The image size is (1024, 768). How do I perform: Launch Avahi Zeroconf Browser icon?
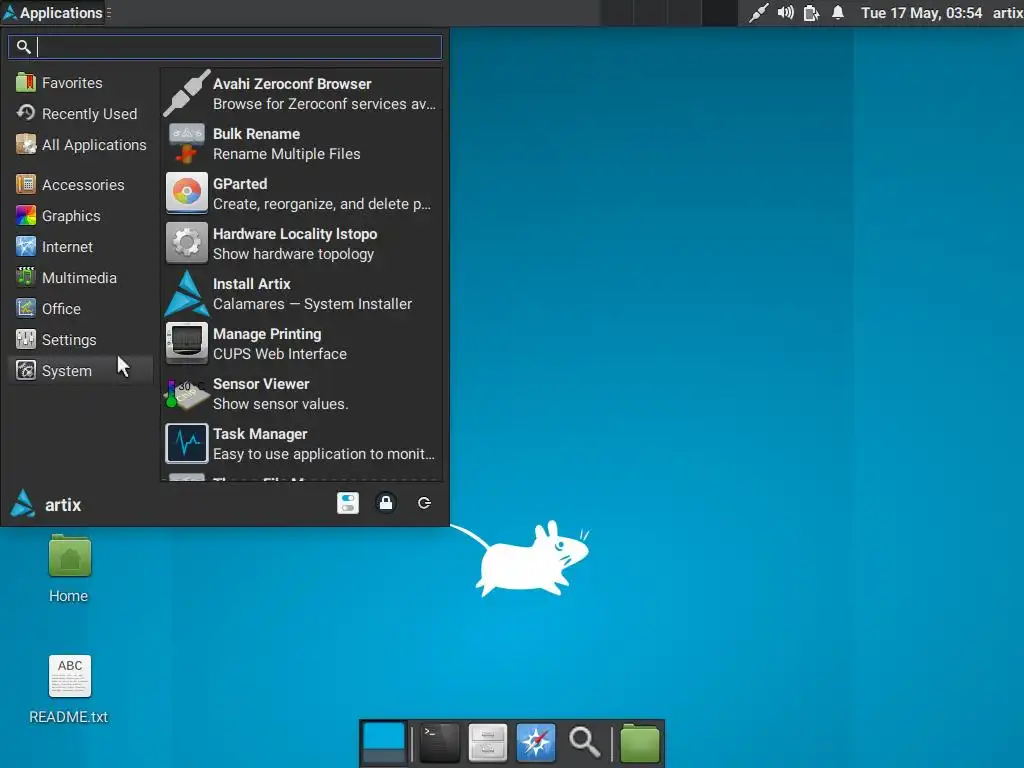[187, 93]
